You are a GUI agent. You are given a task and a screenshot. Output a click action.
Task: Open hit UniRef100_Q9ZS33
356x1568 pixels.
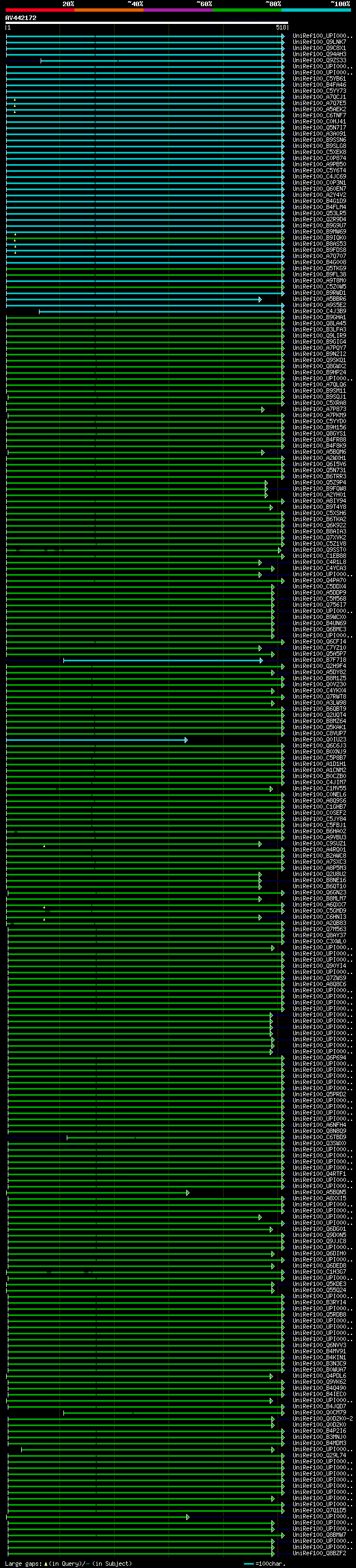click(x=319, y=60)
